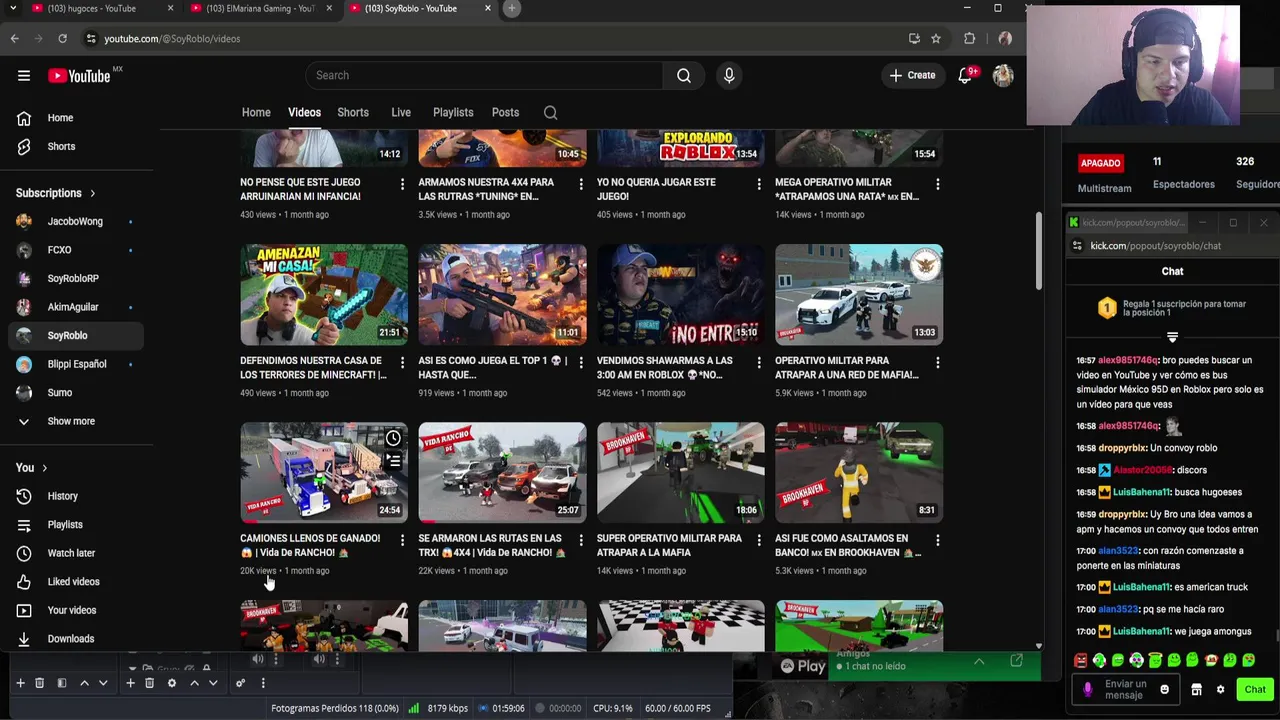The image size is (1280, 720).
Task: Reload the page in Chrome
Action: click(62, 38)
